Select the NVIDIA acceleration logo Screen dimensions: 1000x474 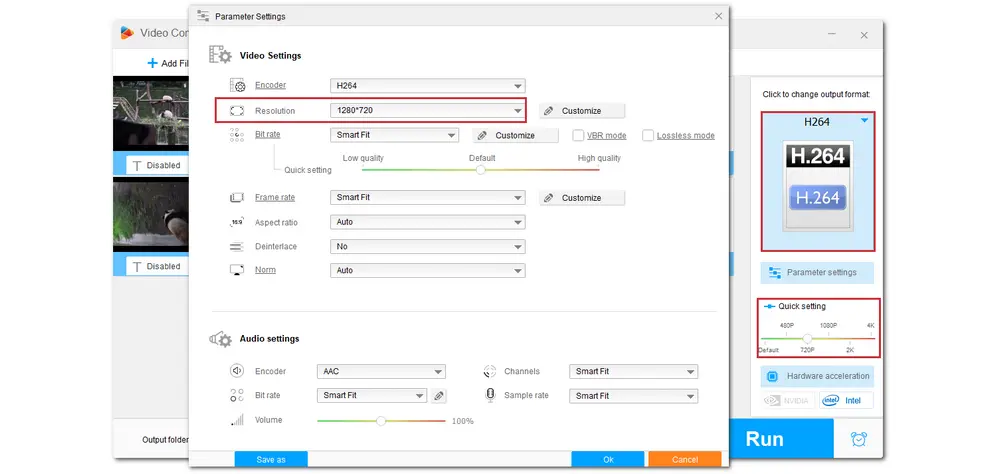tap(786, 401)
